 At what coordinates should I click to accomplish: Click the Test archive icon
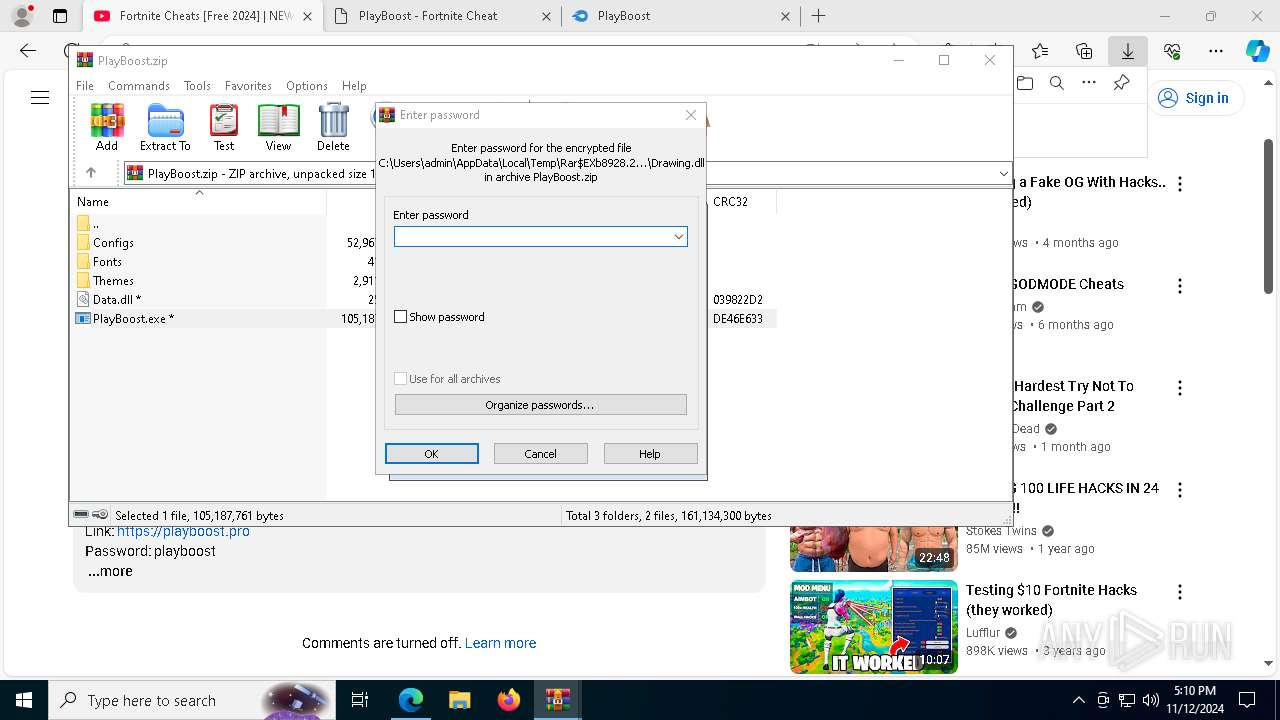[224, 127]
